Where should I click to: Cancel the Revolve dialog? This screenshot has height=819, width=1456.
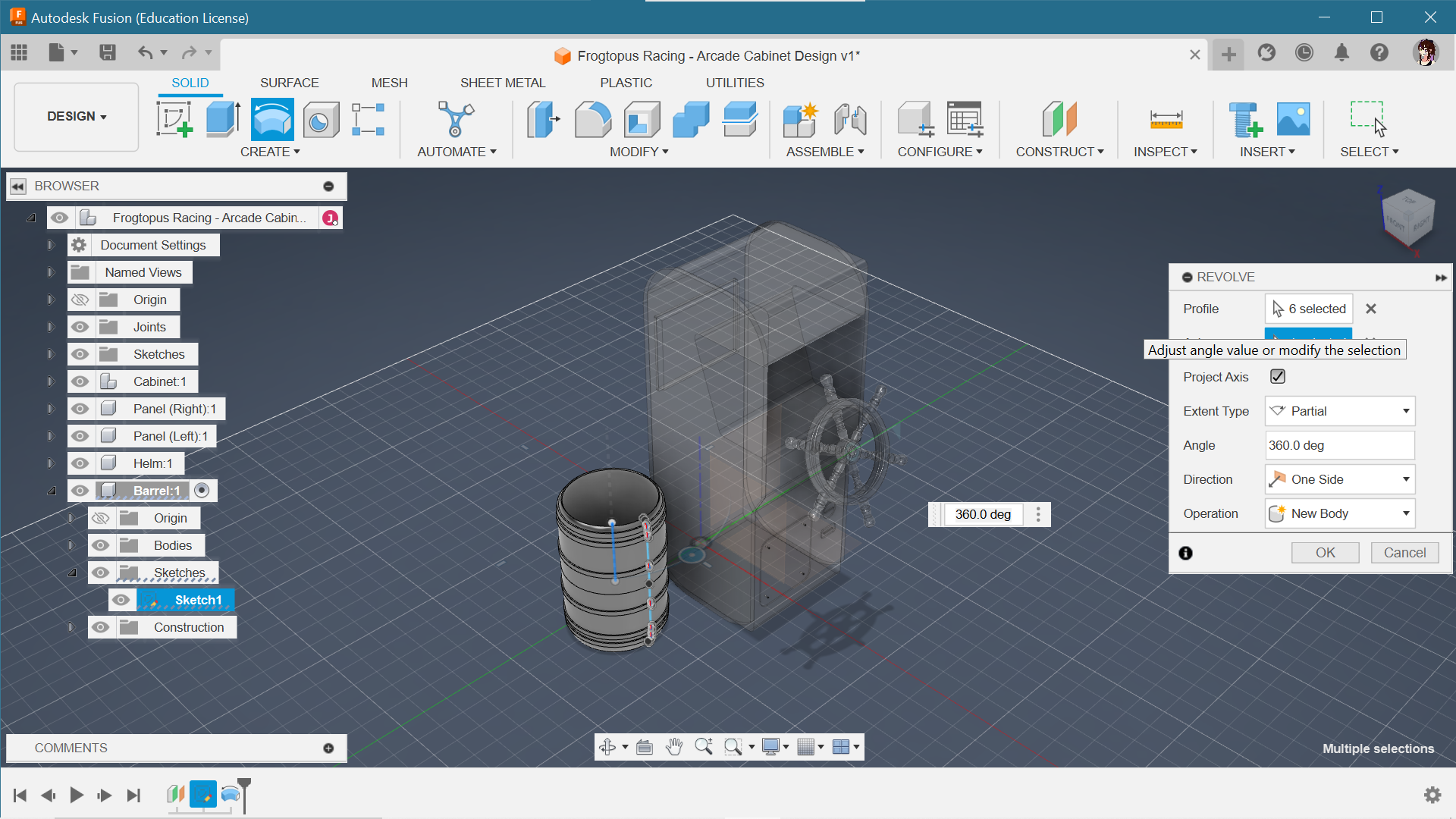click(x=1404, y=553)
